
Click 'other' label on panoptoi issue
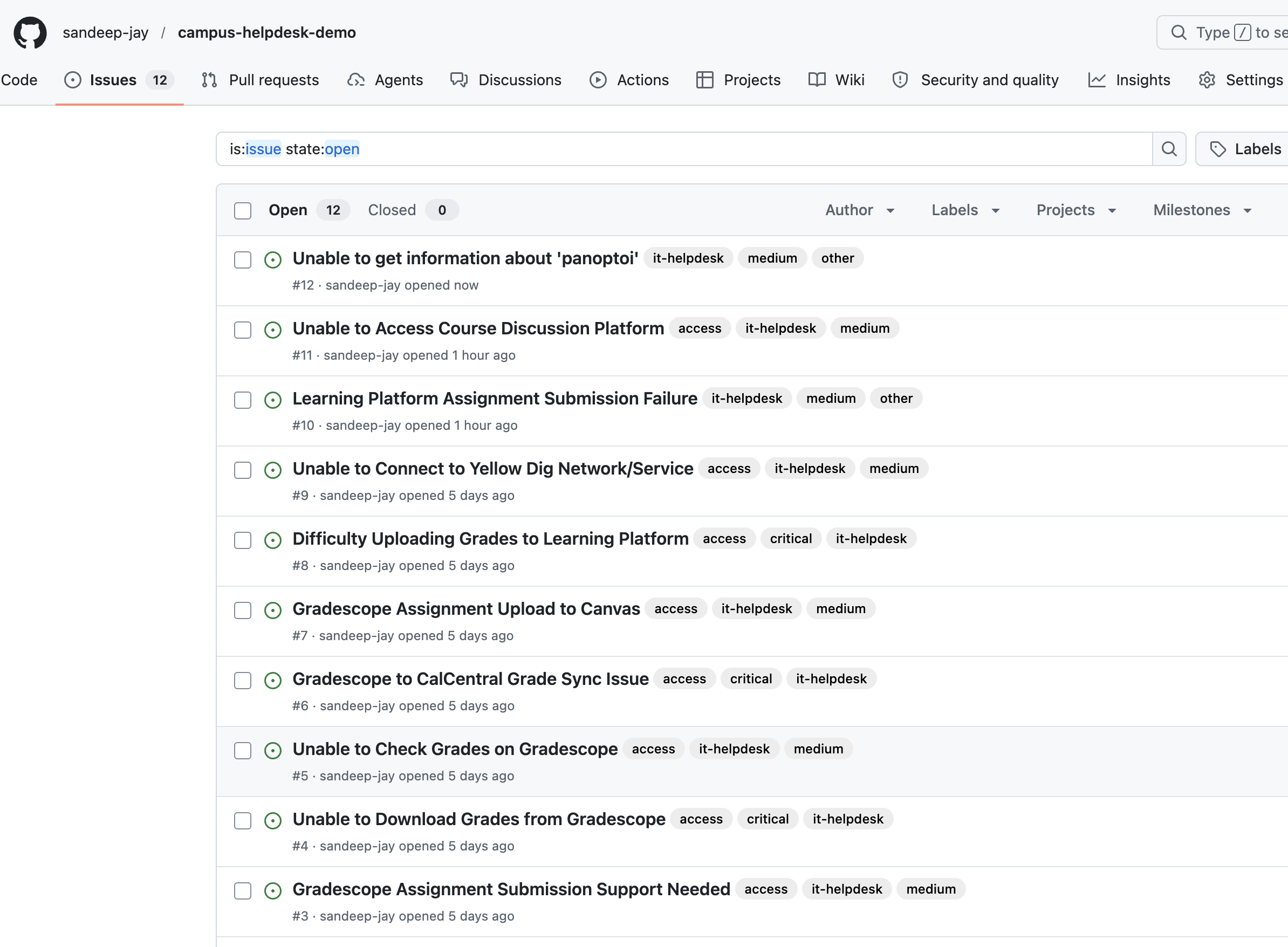(838, 258)
